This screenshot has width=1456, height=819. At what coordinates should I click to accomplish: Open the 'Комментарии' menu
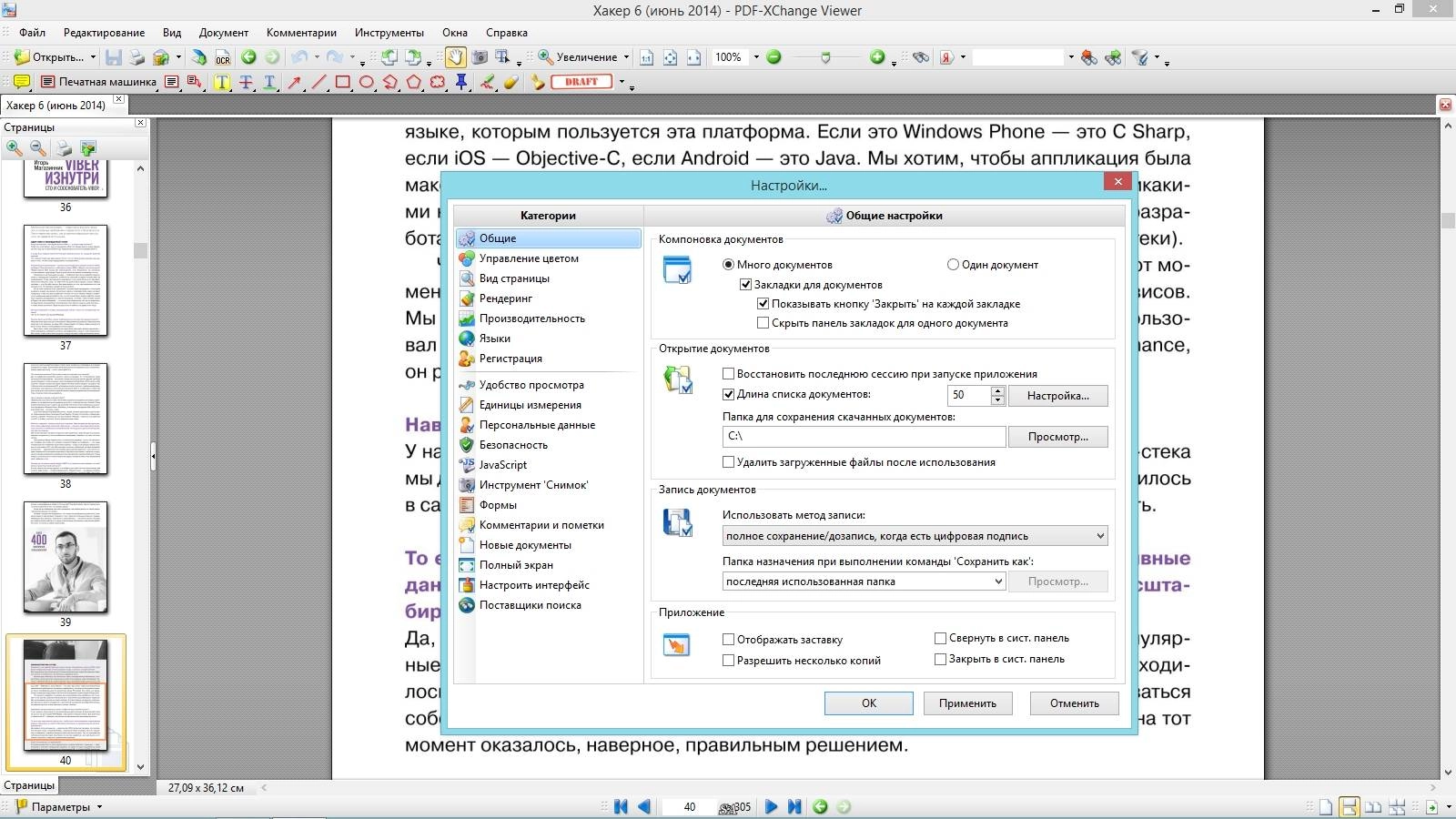(x=301, y=33)
